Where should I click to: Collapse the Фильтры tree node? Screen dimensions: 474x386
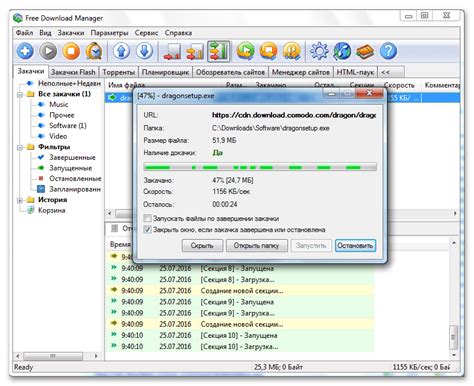click(x=20, y=147)
